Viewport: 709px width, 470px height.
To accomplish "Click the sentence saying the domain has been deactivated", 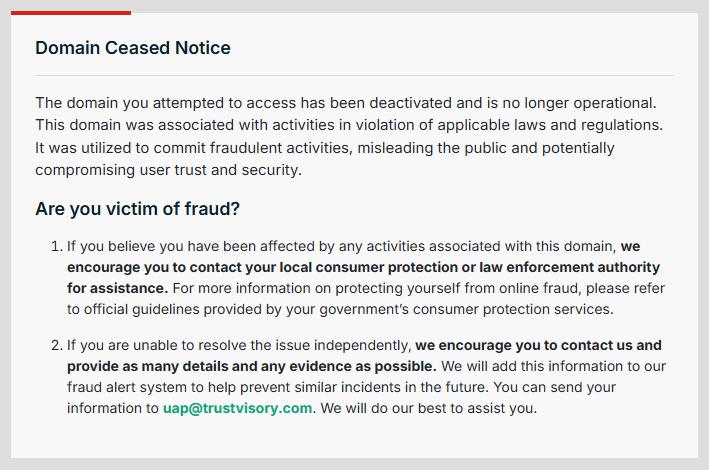I will (x=345, y=103).
